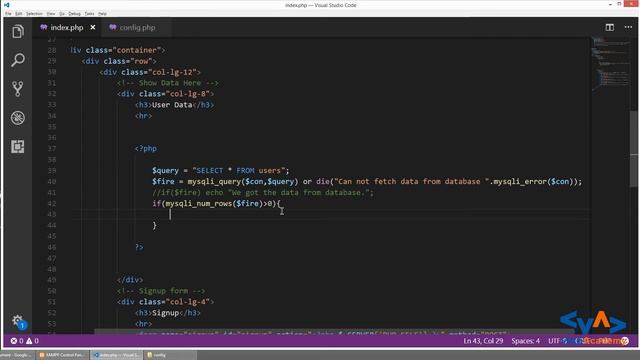
Task: Click the div class="col-lg-4" line
Action: [x=165, y=302]
